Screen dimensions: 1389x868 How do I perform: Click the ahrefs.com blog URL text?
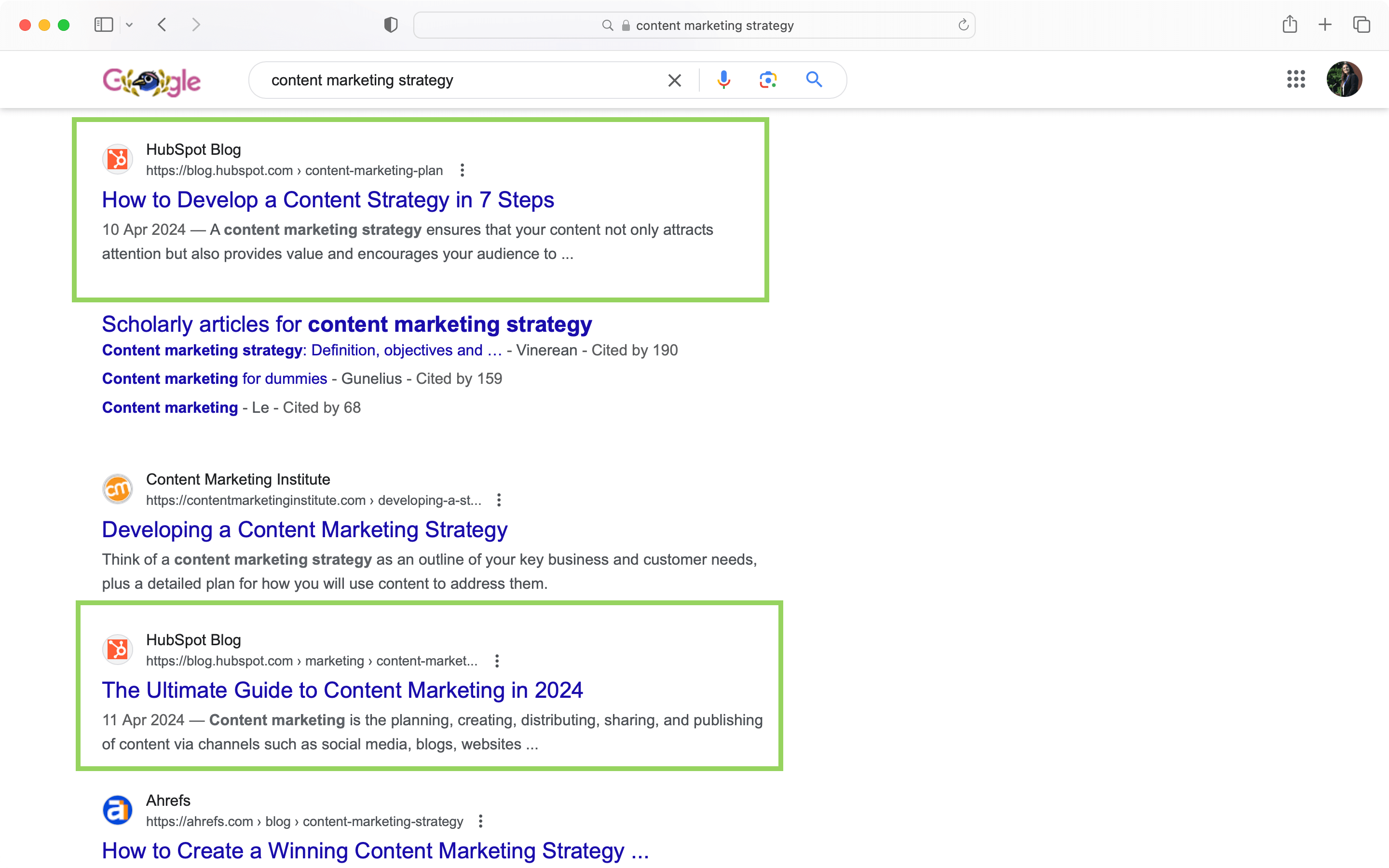[305, 822]
